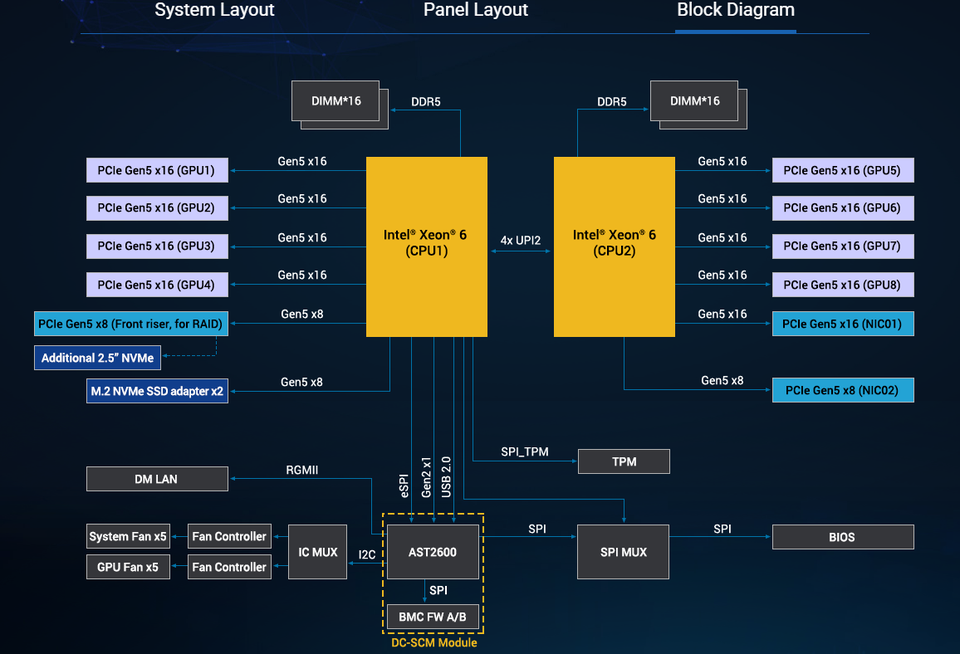Click the PCIe Gen5 x16 (NIC01) box

(842, 324)
